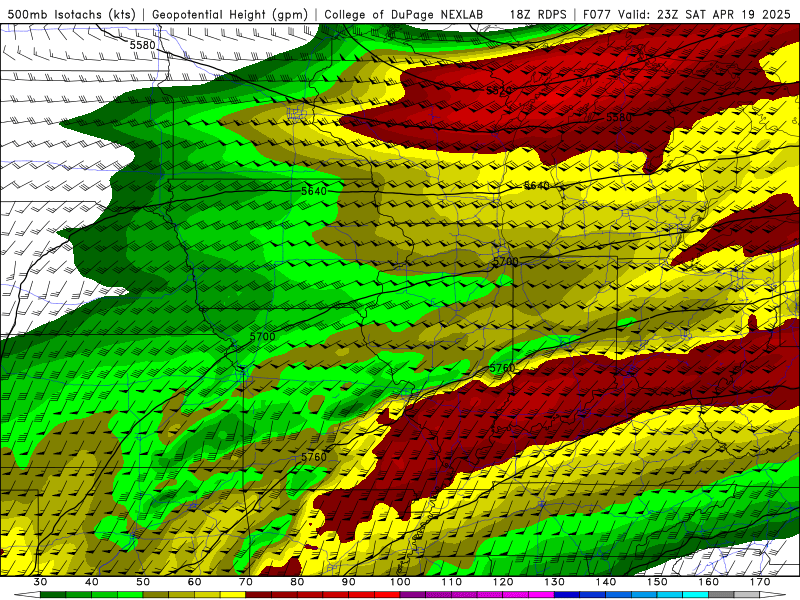The image size is (800, 600).
Task: Click the 5580 contour label on white background
Action: [x=142, y=45]
